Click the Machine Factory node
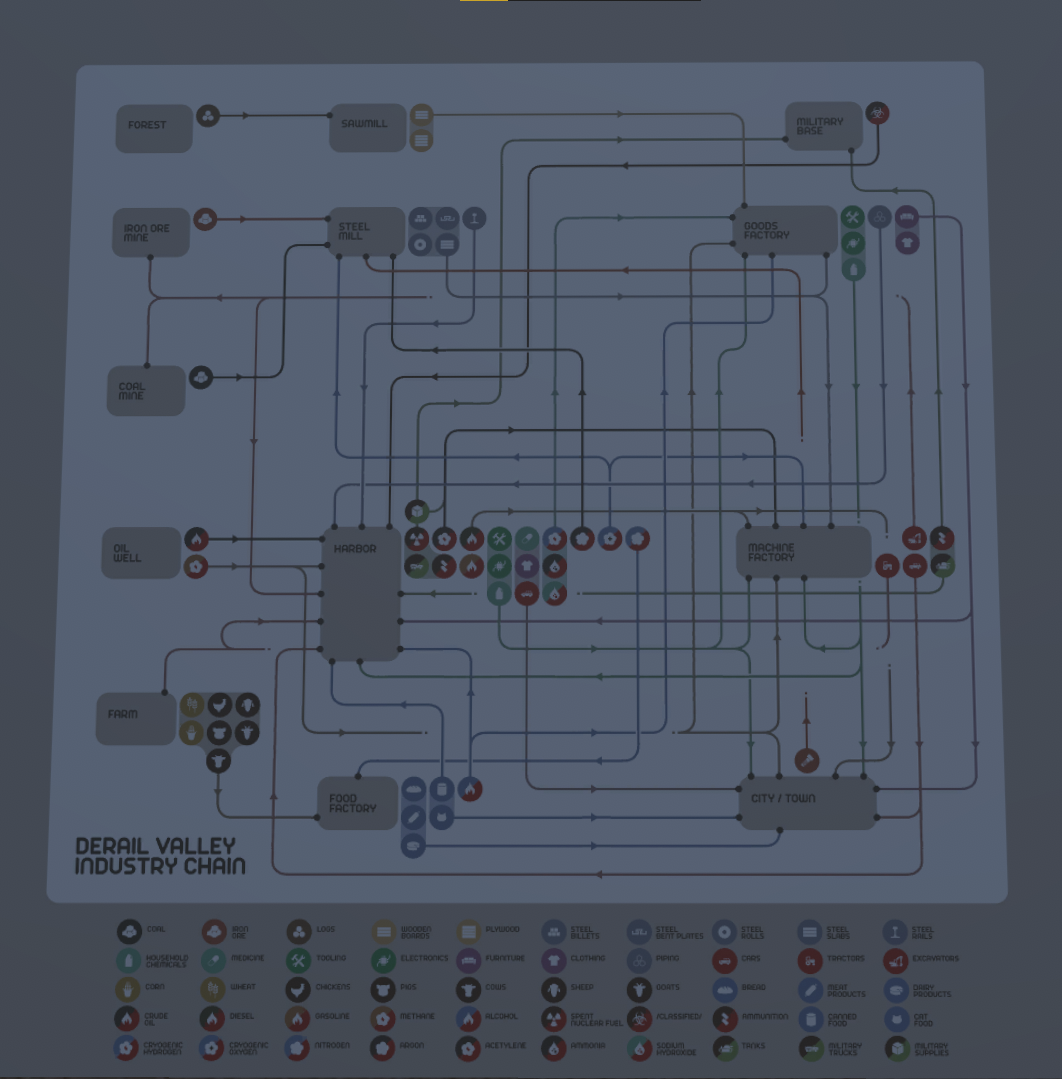Viewport: 1062px width, 1079px height. pos(804,552)
